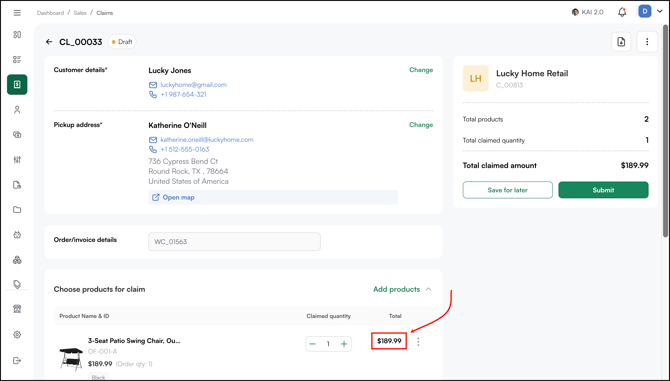Open the dashboard grid icon in sidebar
Viewport: 670px width, 381px height.
click(17, 35)
